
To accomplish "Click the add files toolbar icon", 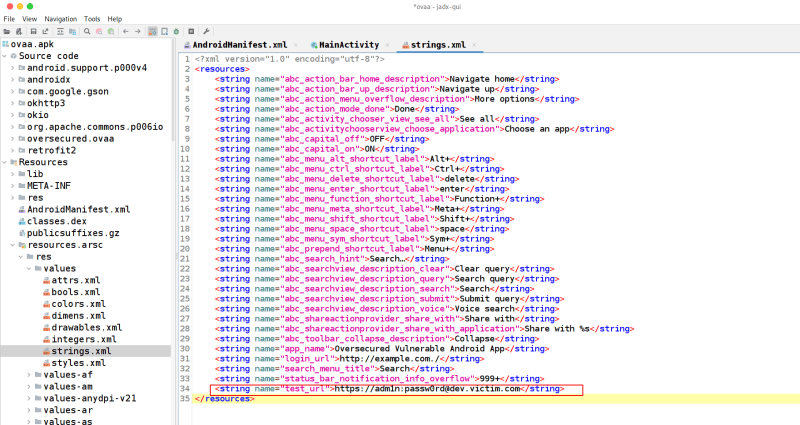I will pos(19,32).
